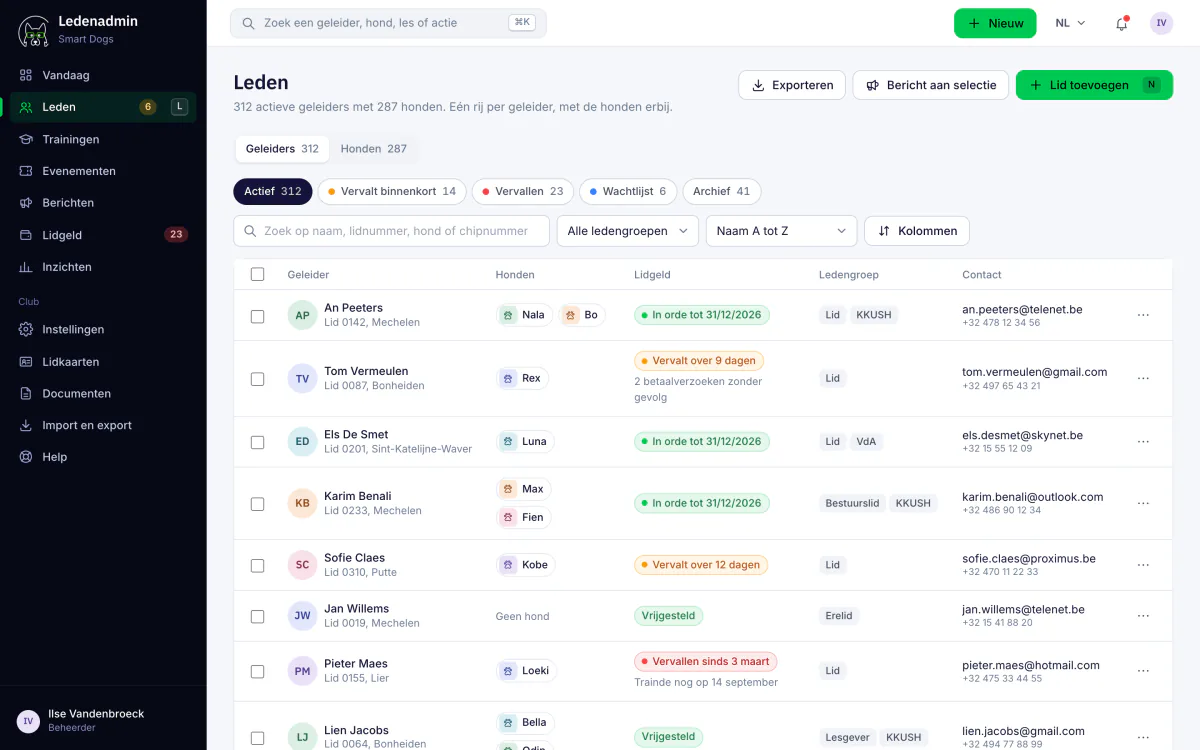Open the Kolommen column chooser

(917, 231)
